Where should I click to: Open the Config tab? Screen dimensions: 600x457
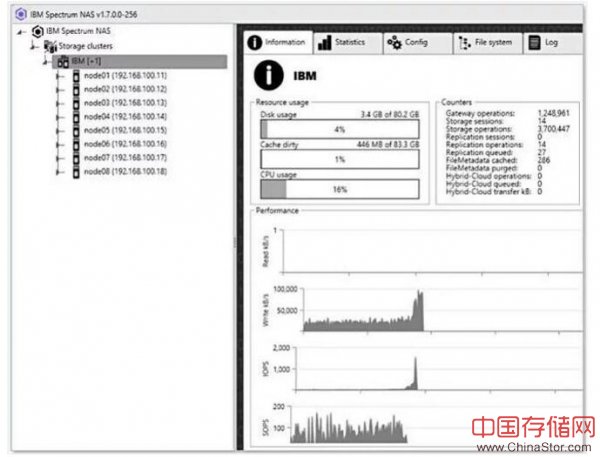[x=407, y=43]
